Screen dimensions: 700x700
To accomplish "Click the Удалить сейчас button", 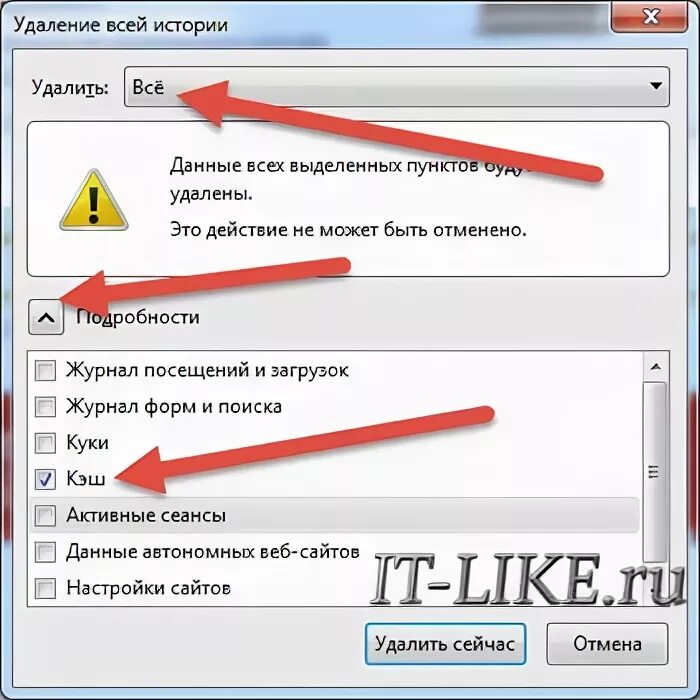I will pos(445,644).
